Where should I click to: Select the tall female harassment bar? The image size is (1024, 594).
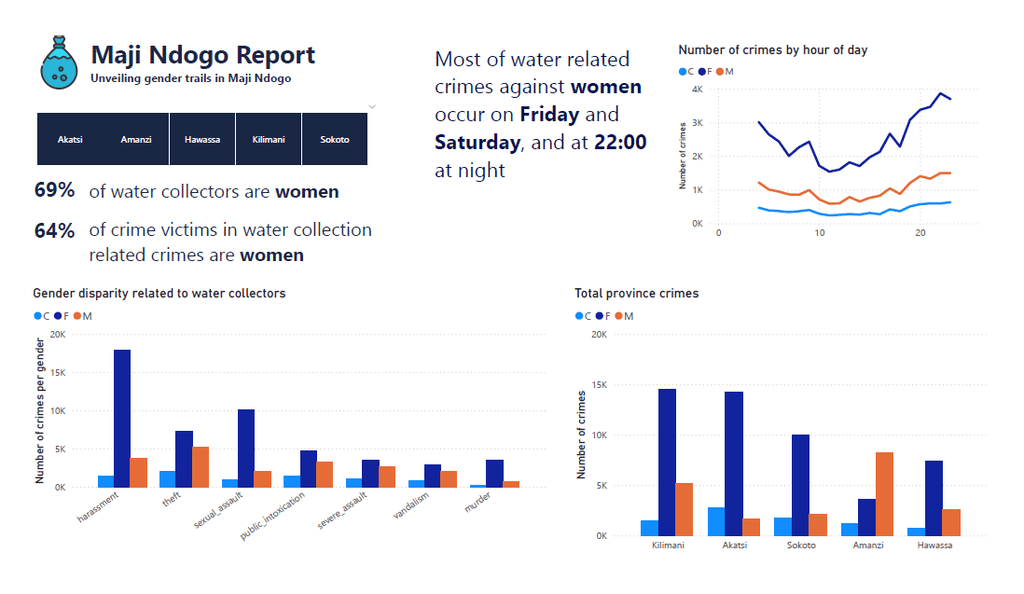click(x=122, y=418)
